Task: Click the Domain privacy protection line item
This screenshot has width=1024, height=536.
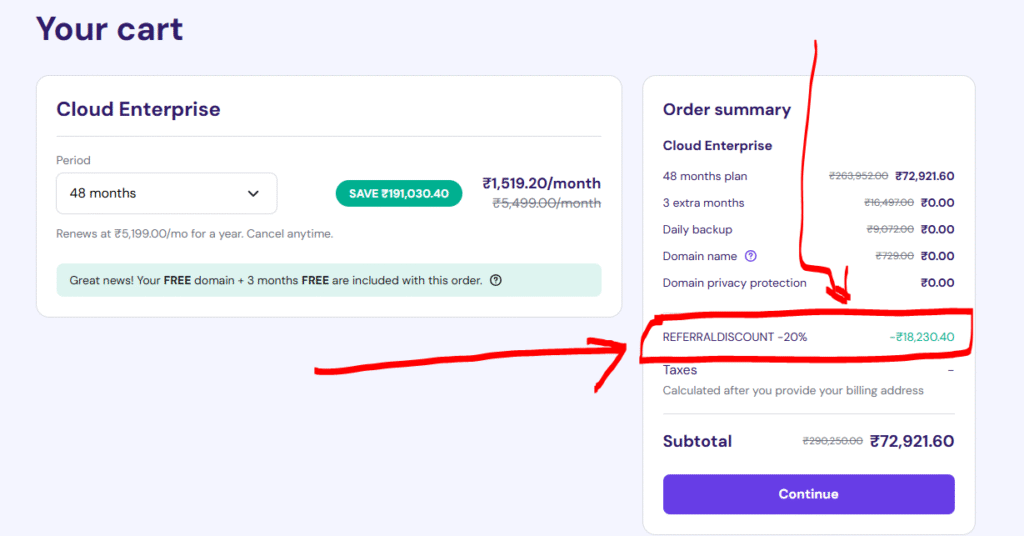Action: pyautogui.click(x=734, y=283)
